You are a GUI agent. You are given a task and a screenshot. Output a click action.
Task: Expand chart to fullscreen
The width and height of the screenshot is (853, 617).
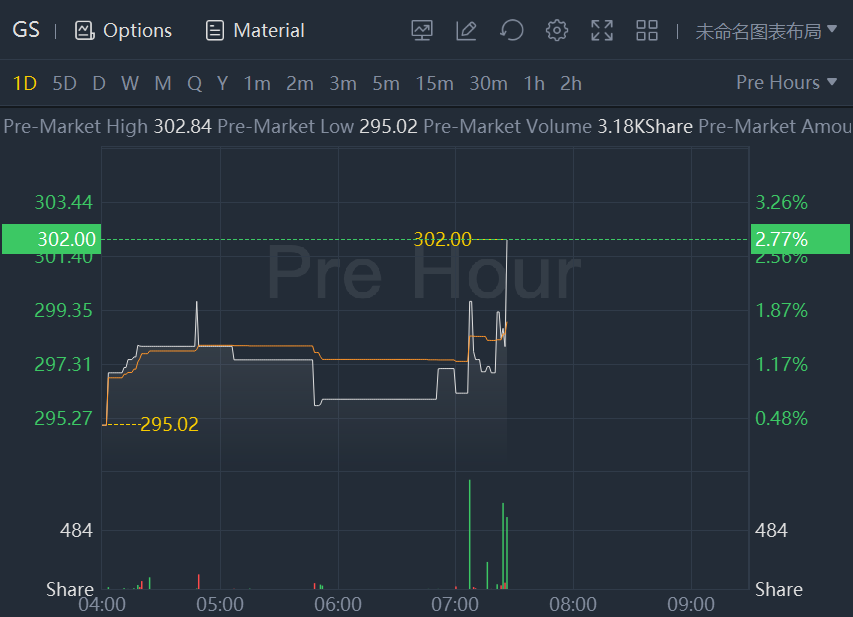click(602, 31)
